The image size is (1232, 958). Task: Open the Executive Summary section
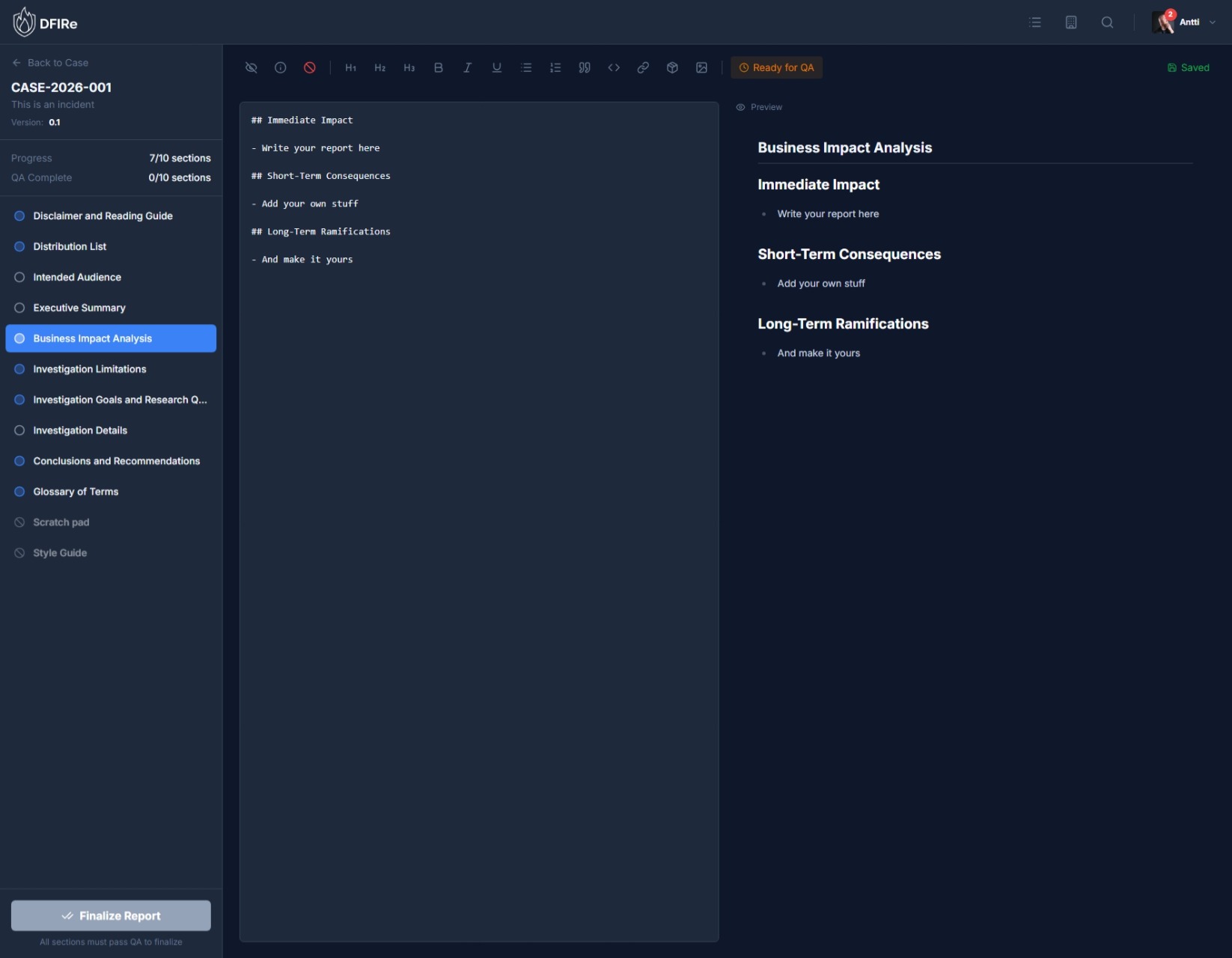click(79, 308)
